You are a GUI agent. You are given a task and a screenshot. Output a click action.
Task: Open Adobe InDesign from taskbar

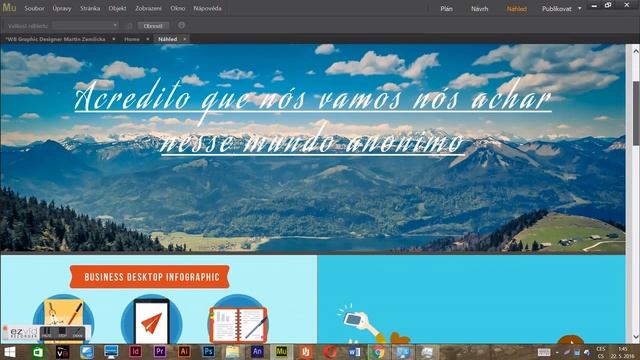136,352
